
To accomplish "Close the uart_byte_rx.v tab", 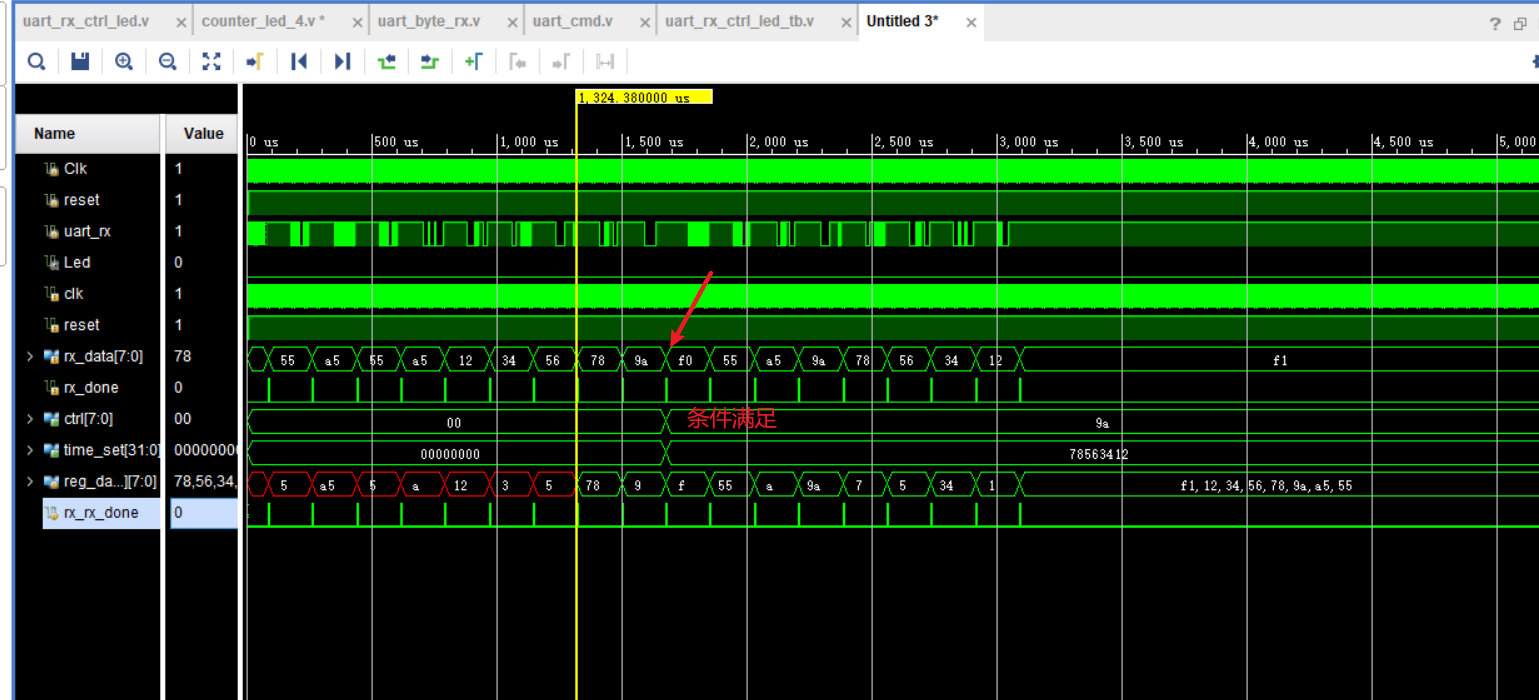I will tap(512, 22).
